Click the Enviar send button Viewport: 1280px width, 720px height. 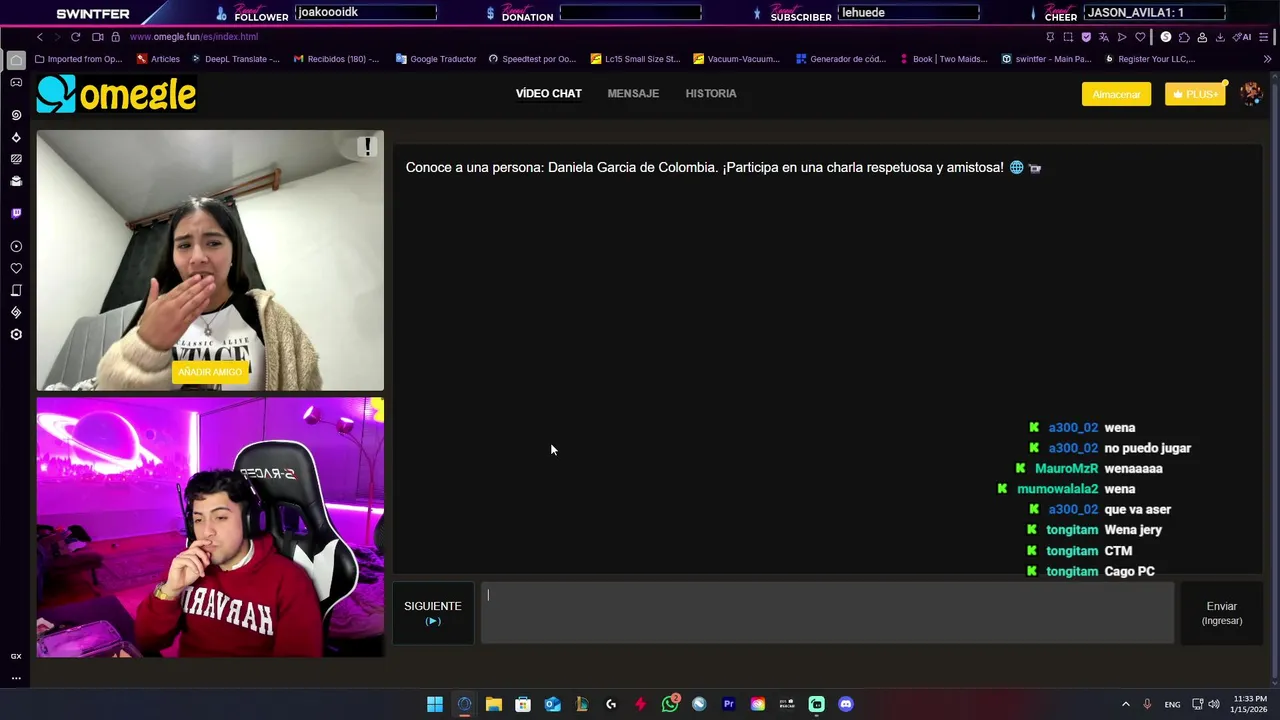[x=1222, y=613]
